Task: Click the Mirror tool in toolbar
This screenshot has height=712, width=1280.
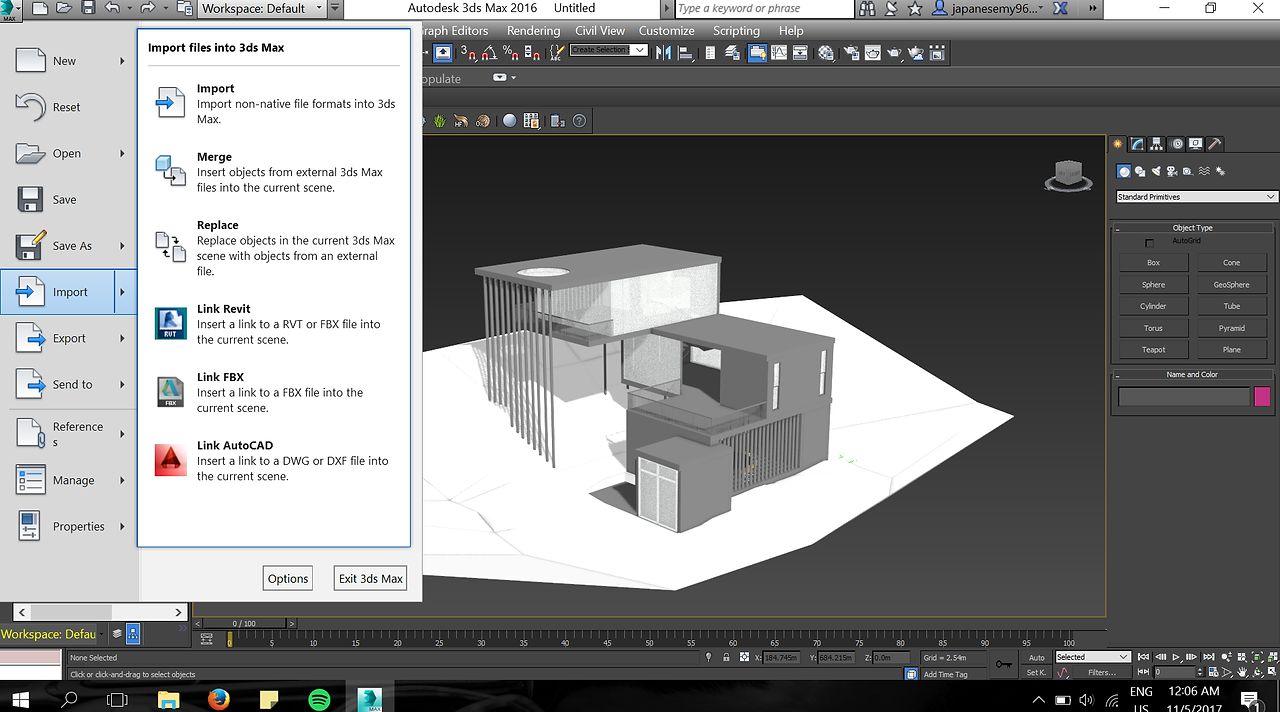Action: tap(664, 52)
